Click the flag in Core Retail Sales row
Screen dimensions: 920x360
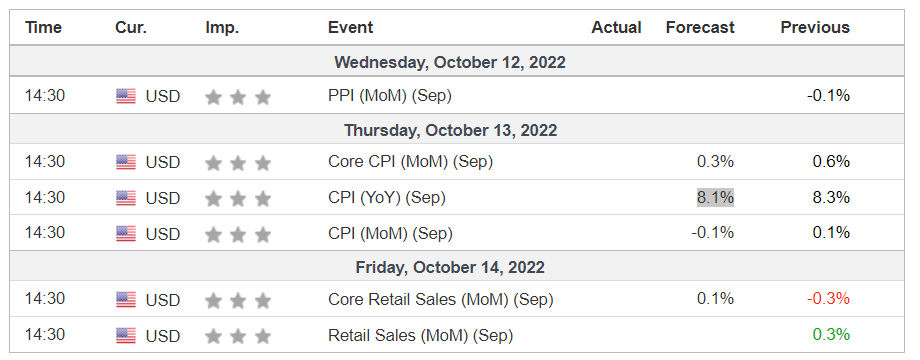(126, 300)
